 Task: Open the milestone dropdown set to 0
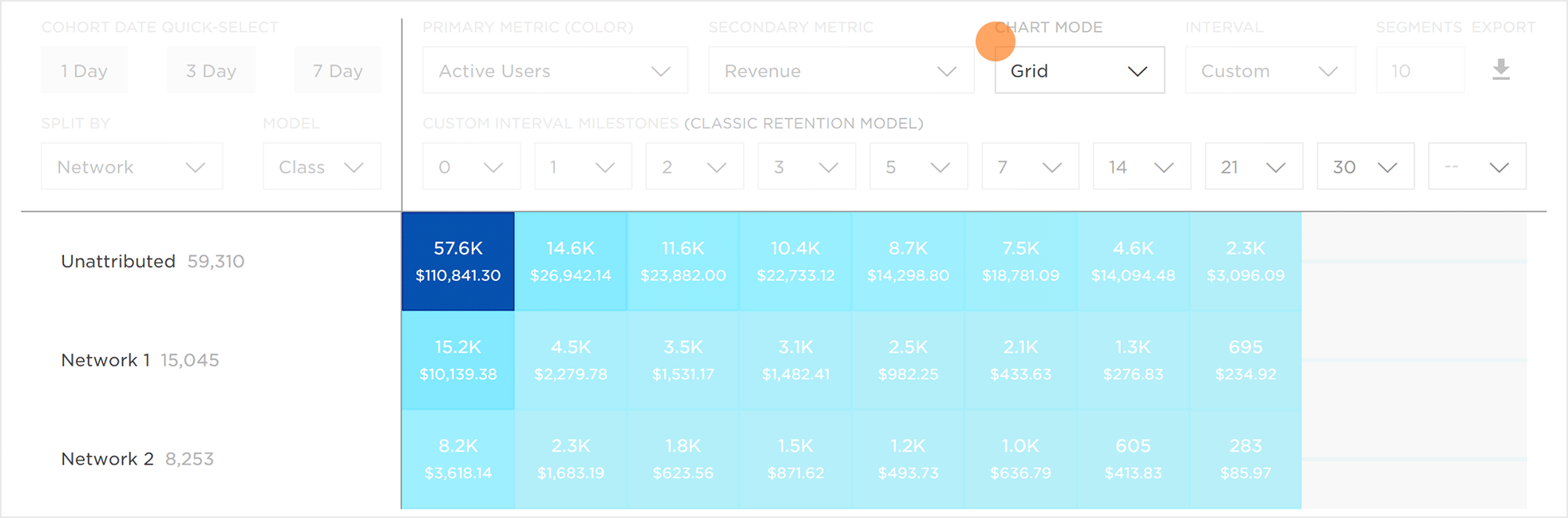pyautogui.click(x=471, y=167)
